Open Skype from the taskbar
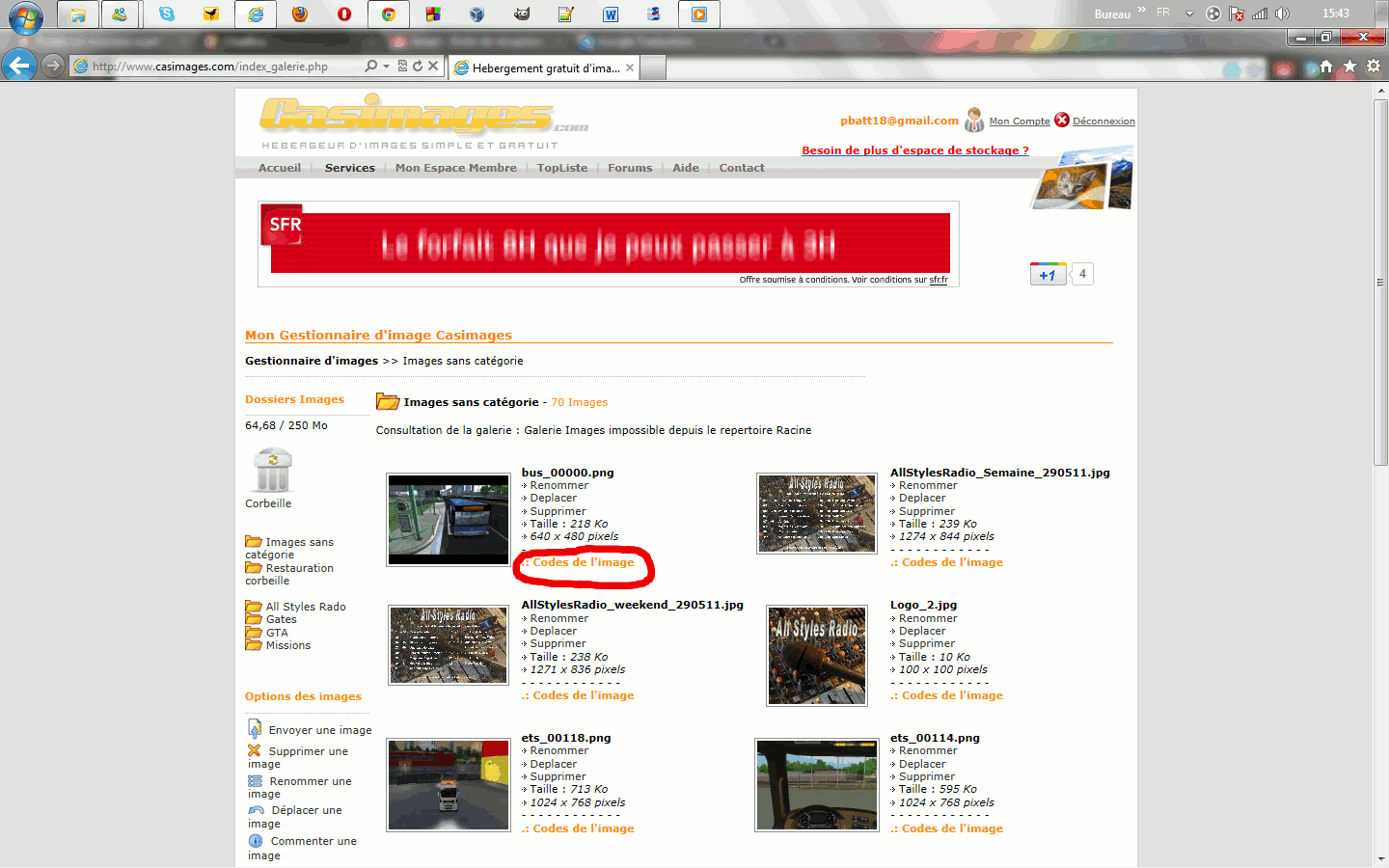1389x868 pixels. click(167, 14)
